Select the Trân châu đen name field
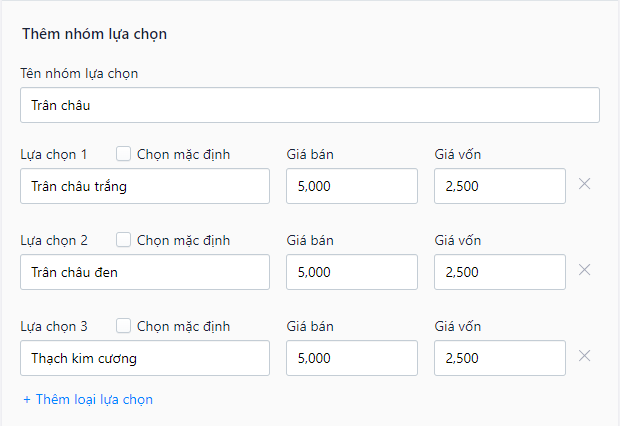This screenshot has height=426, width=620. (144, 272)
